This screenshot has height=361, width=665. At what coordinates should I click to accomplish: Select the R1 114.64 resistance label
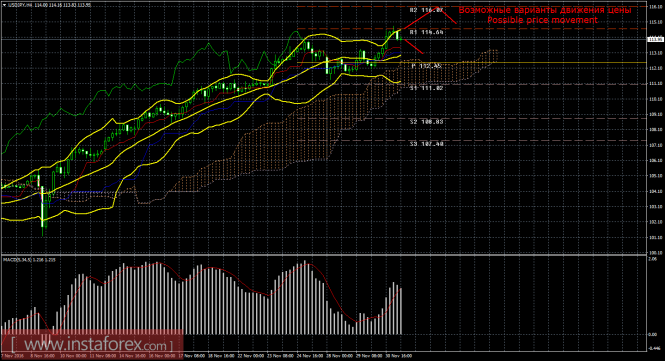pyautogui.click(x=426, y=32)
